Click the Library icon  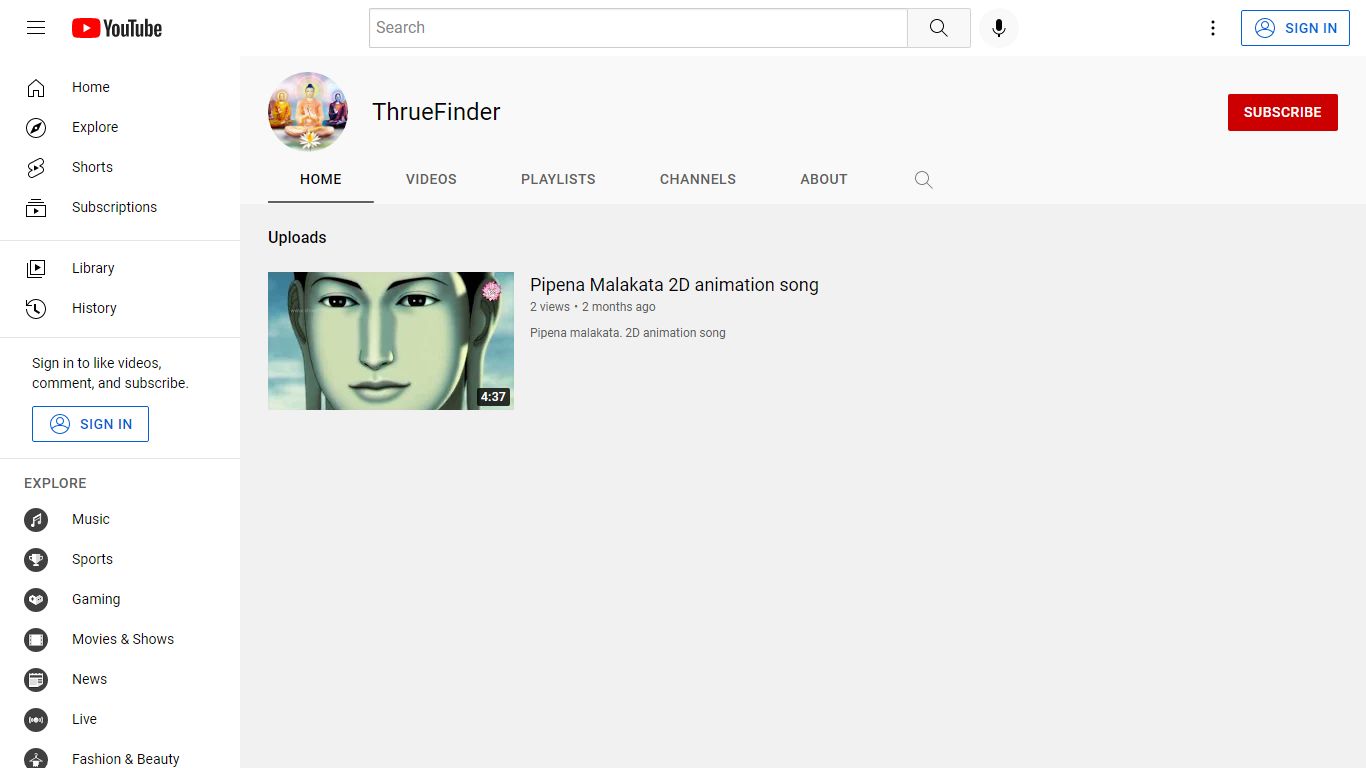(x=36, y=268)
